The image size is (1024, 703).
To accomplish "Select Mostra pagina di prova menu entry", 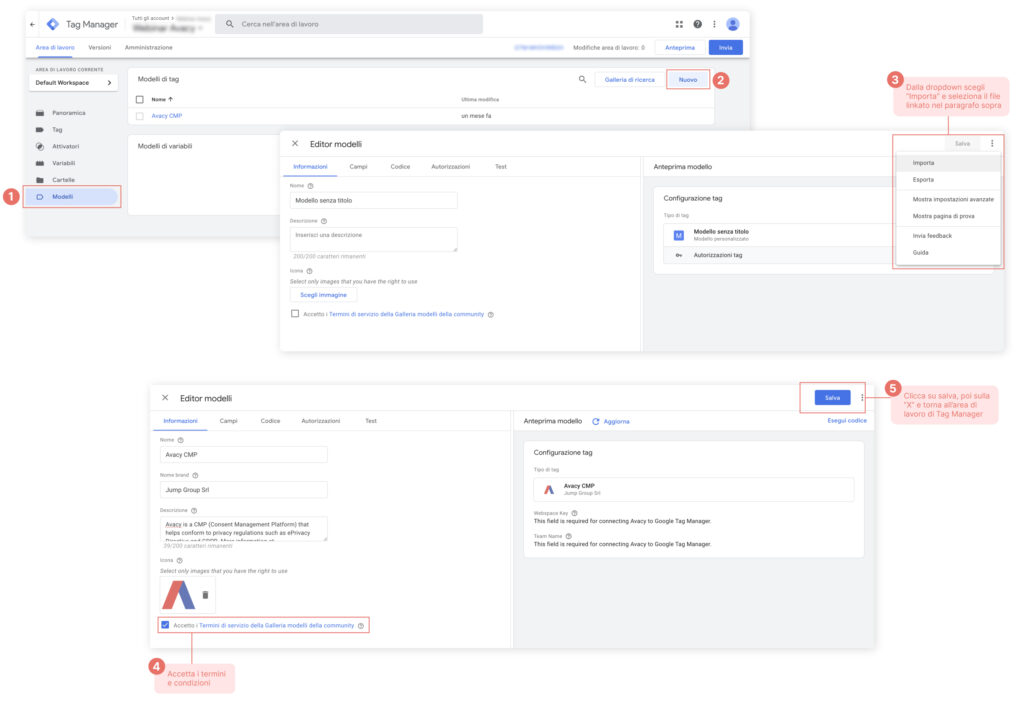I will 948,216.
